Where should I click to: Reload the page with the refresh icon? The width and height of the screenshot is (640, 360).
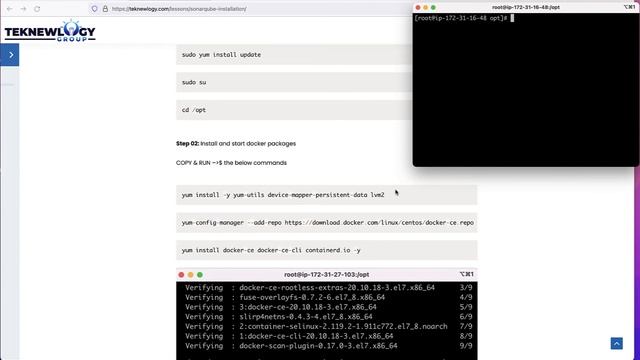[37, 9]
